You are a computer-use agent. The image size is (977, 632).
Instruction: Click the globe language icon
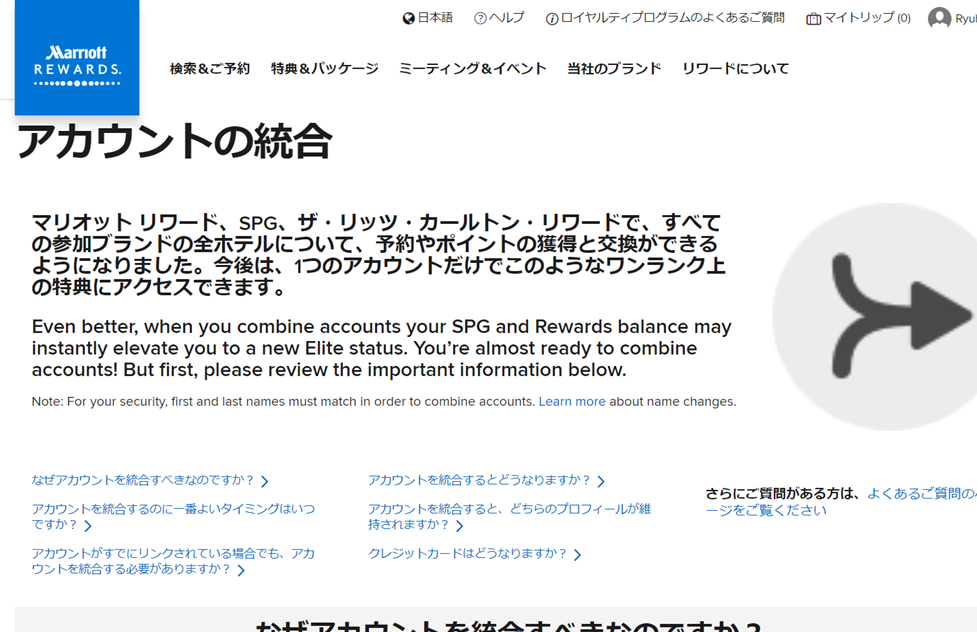coord(408,19)
